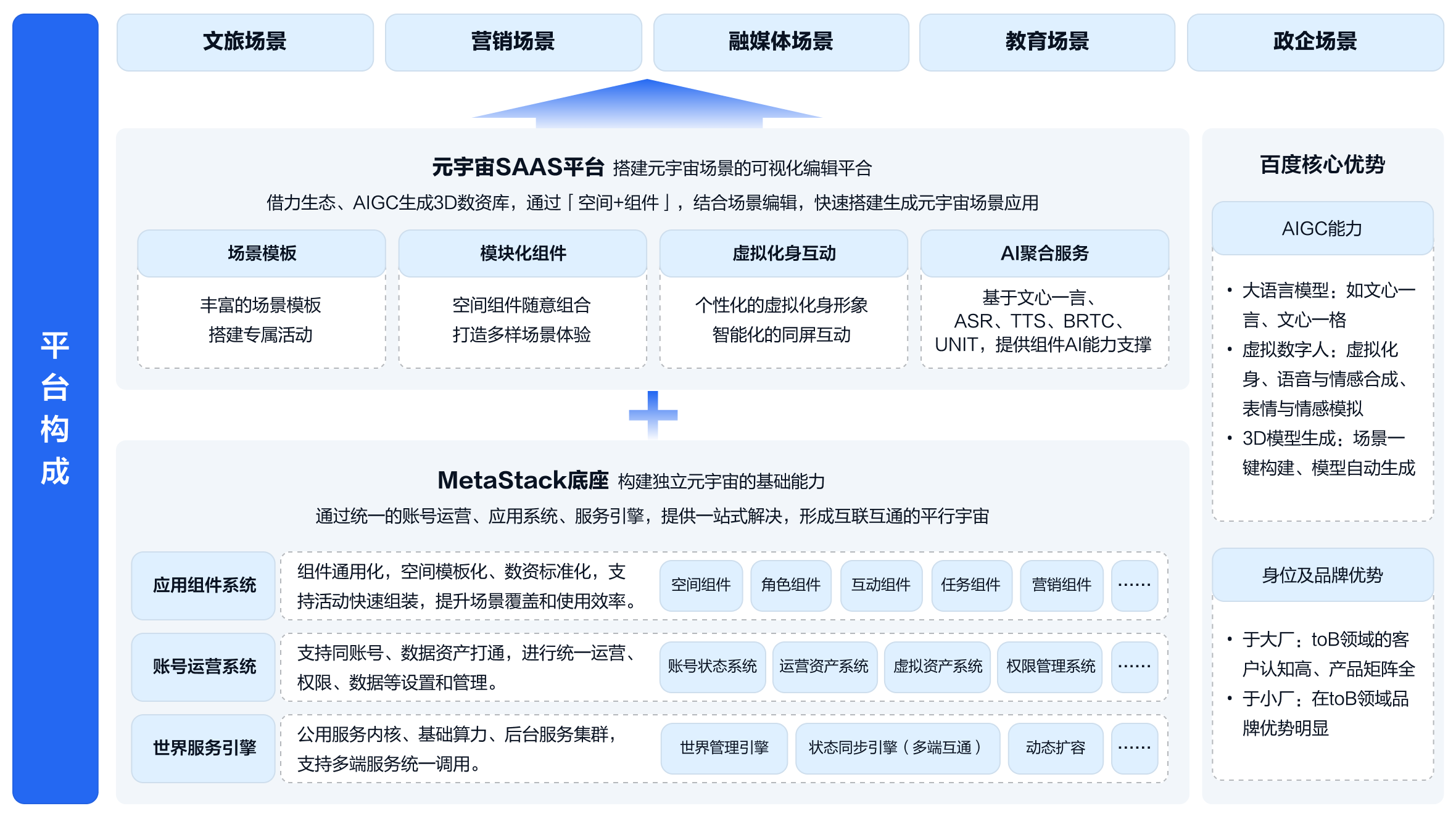Click the 虚拟化身互动 header
1456x819 pixels.
[x=784, y=253]
